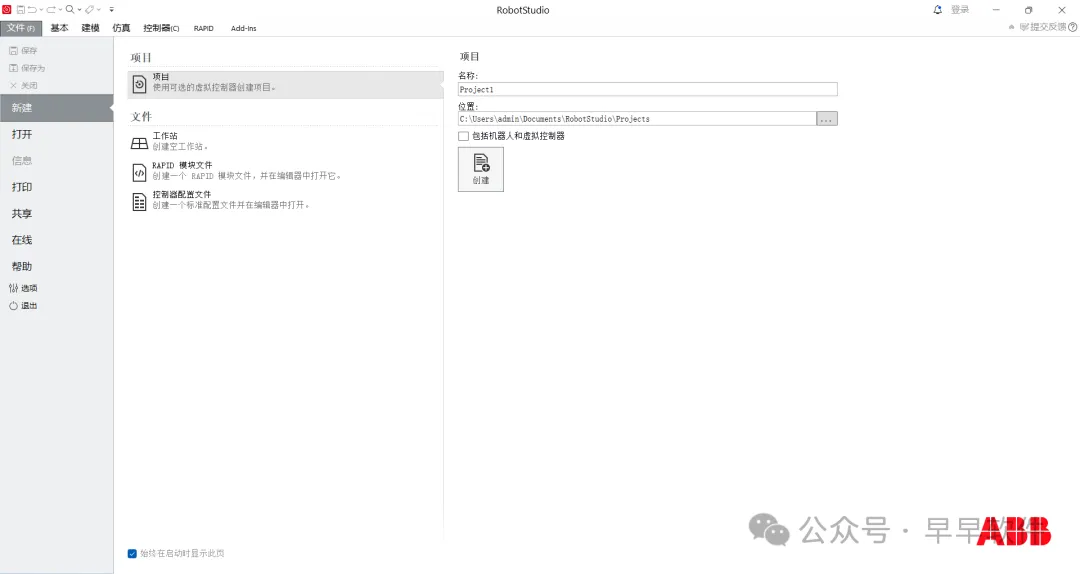Click the 创建 create button
Screen dimensions: 1080x574
click(481, 170)
